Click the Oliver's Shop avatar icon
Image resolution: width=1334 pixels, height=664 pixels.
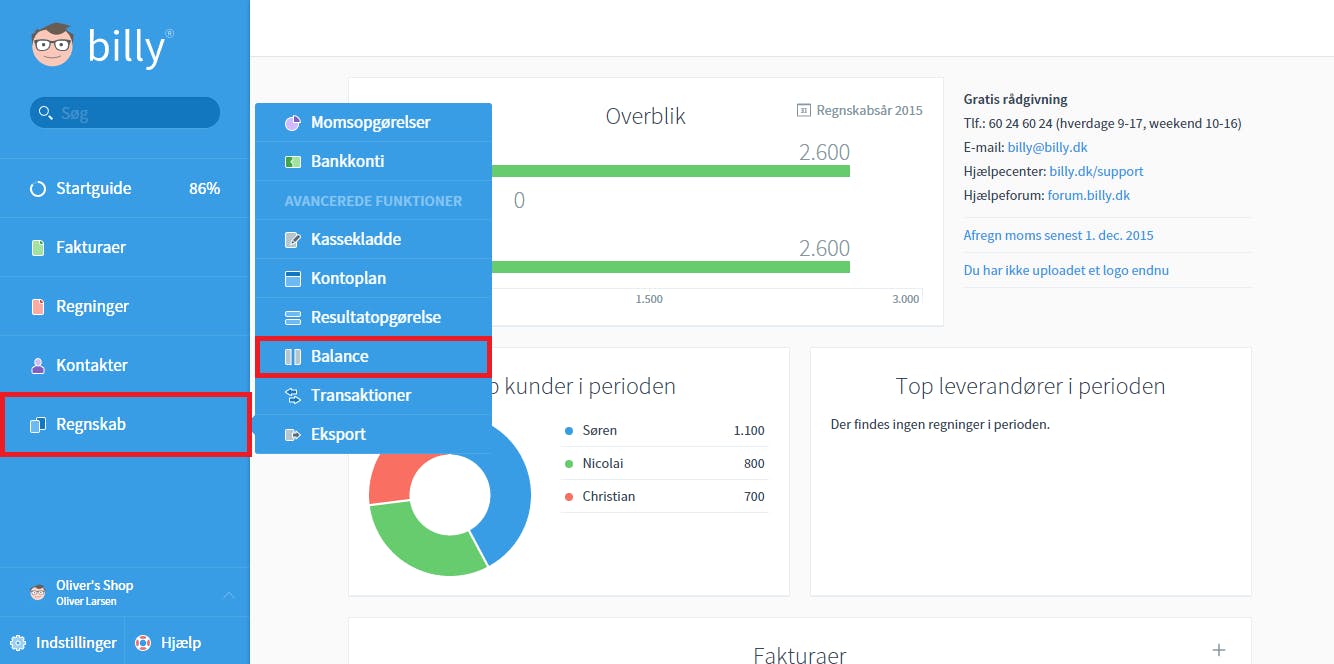[38, 593]
